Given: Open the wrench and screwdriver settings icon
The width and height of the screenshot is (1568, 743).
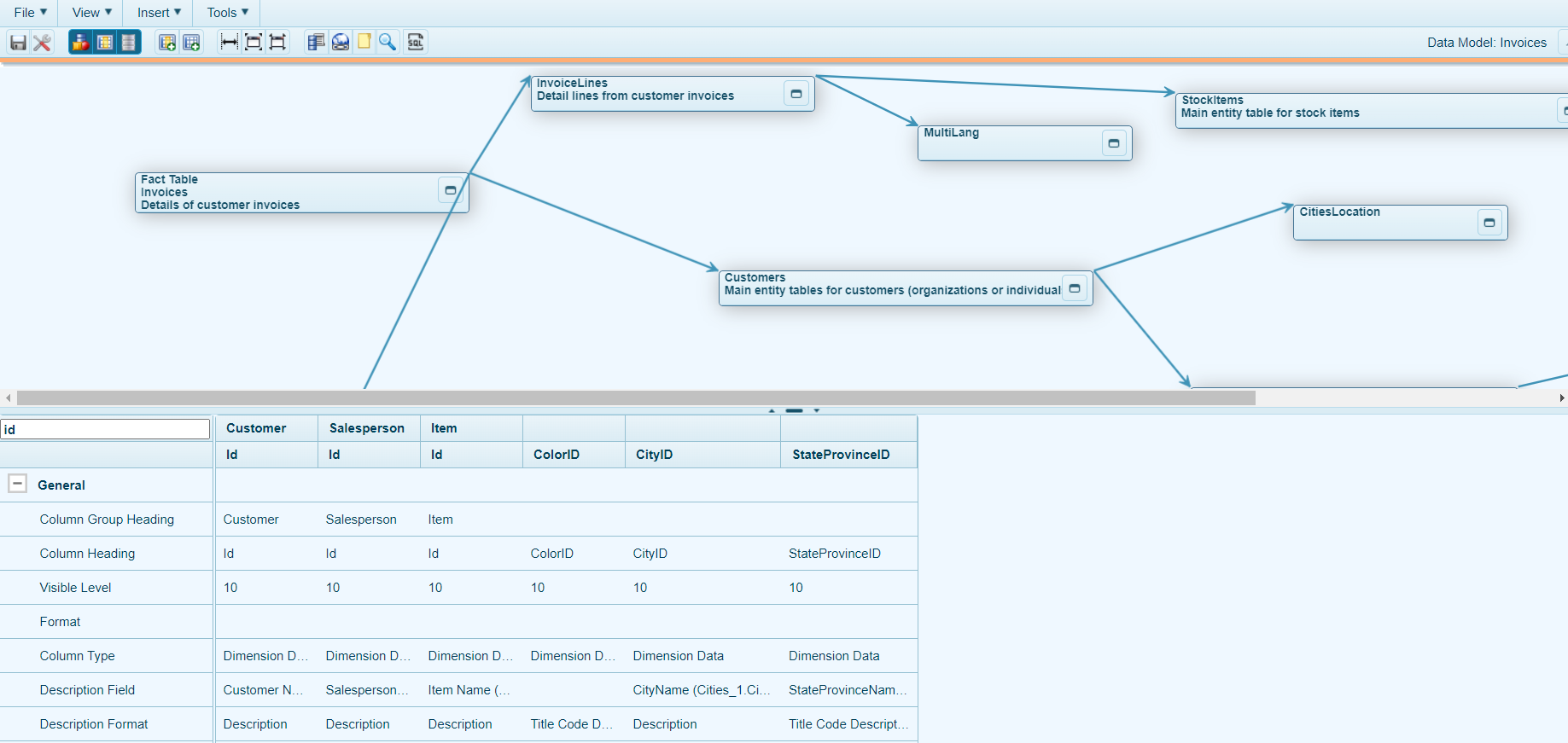Looking at the screenshot, I should (x=42, y=43).
